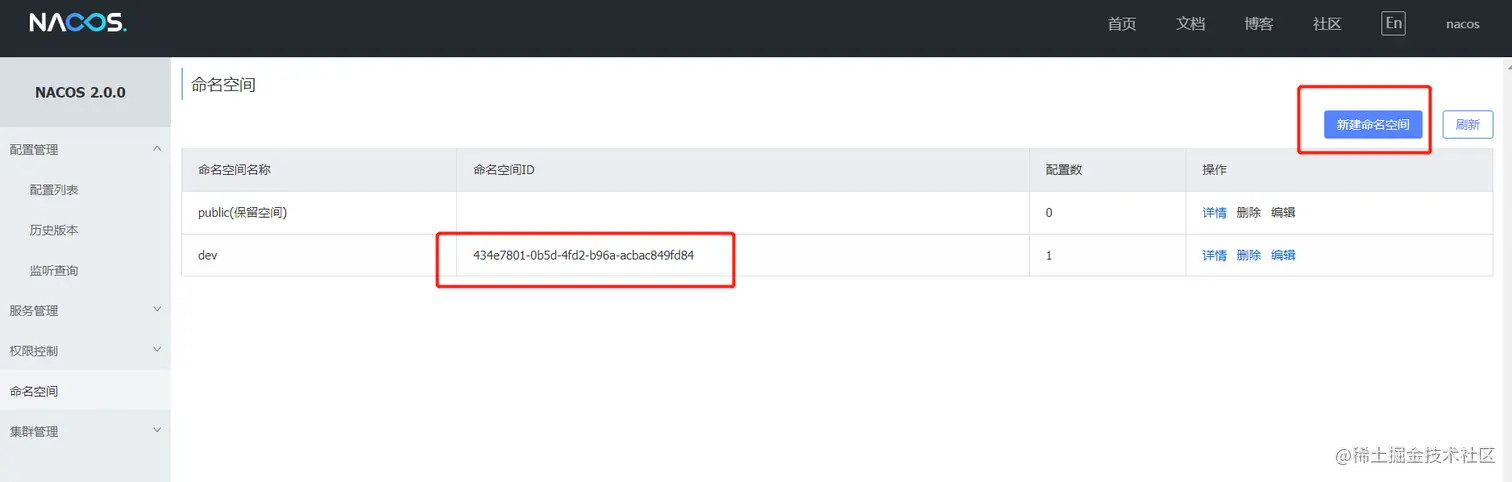Open 监听查询 in sidebar
This screenshot has width=1512, height=482.
(54, 271)
